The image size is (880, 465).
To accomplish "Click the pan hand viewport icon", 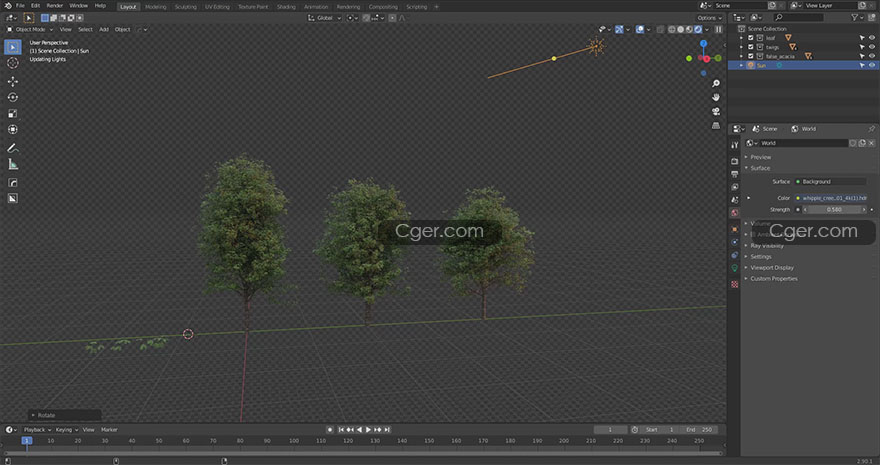I will coord(716,98).
